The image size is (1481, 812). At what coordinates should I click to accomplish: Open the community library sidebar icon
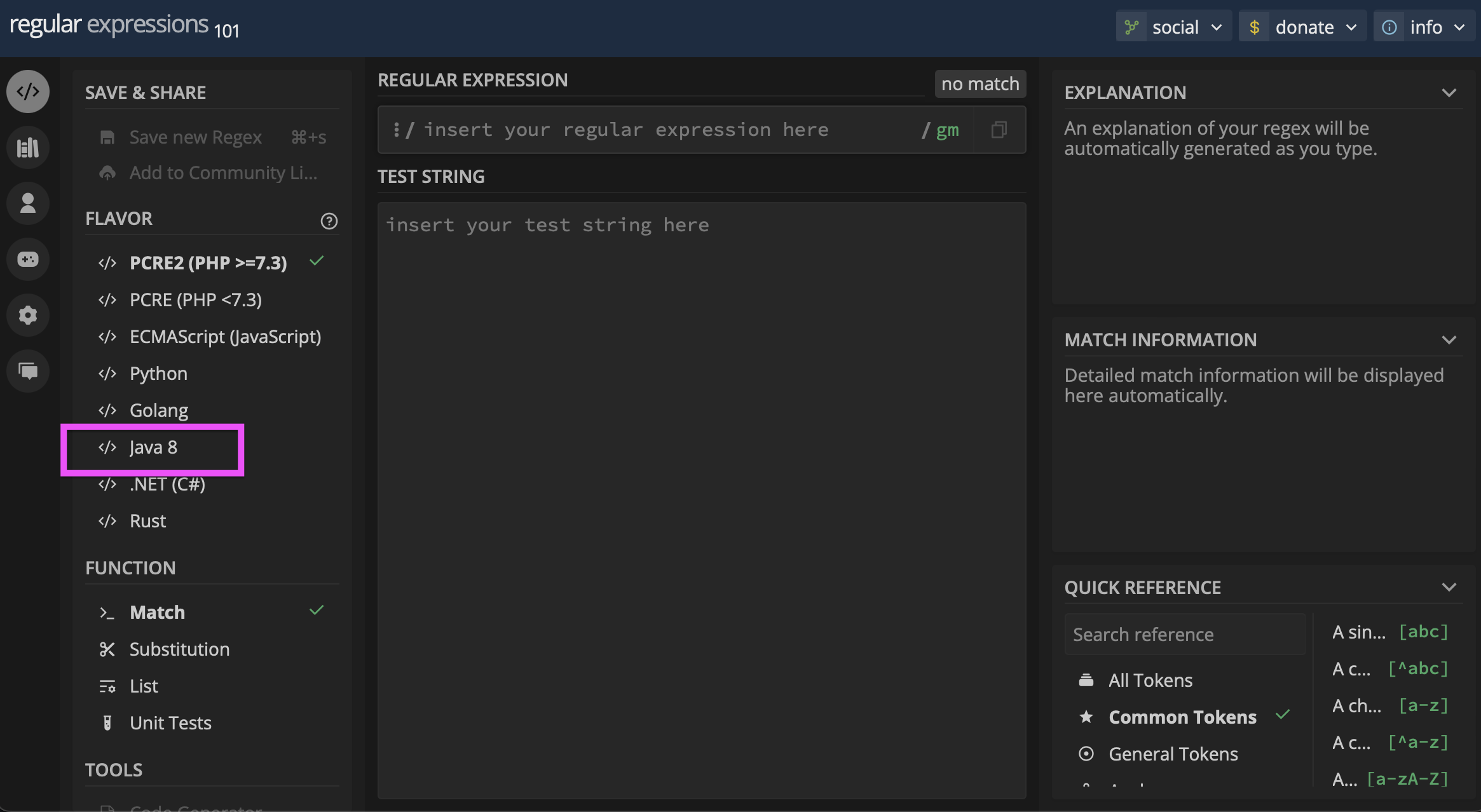pos(28,147)
